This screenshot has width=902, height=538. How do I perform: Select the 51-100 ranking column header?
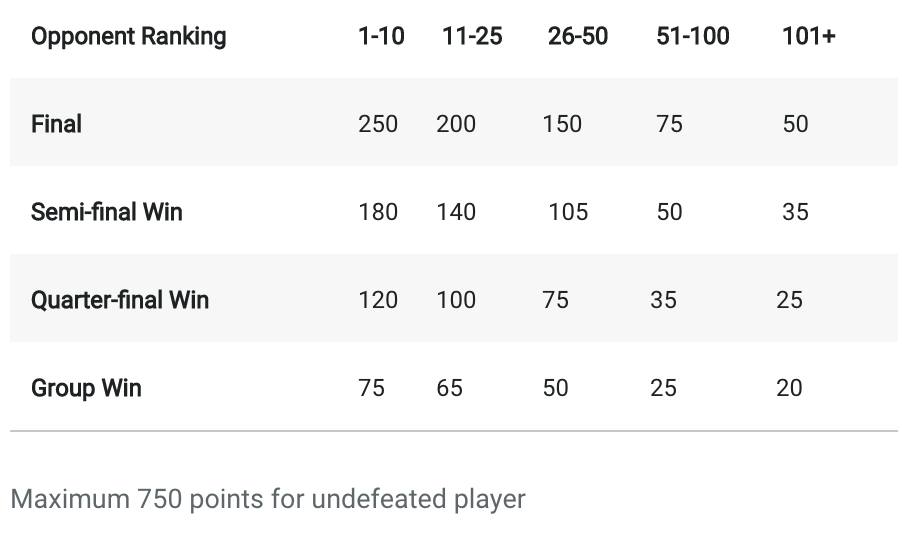[692, 37]
